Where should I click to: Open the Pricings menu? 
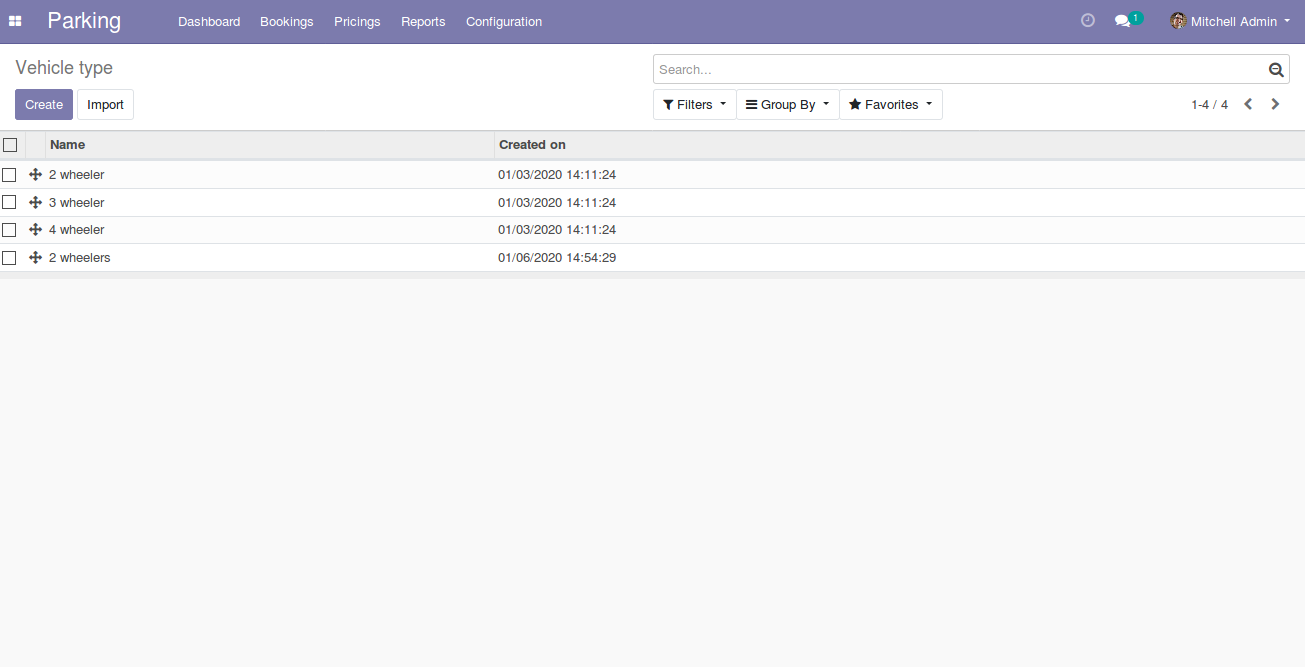[x=357, y=21]
